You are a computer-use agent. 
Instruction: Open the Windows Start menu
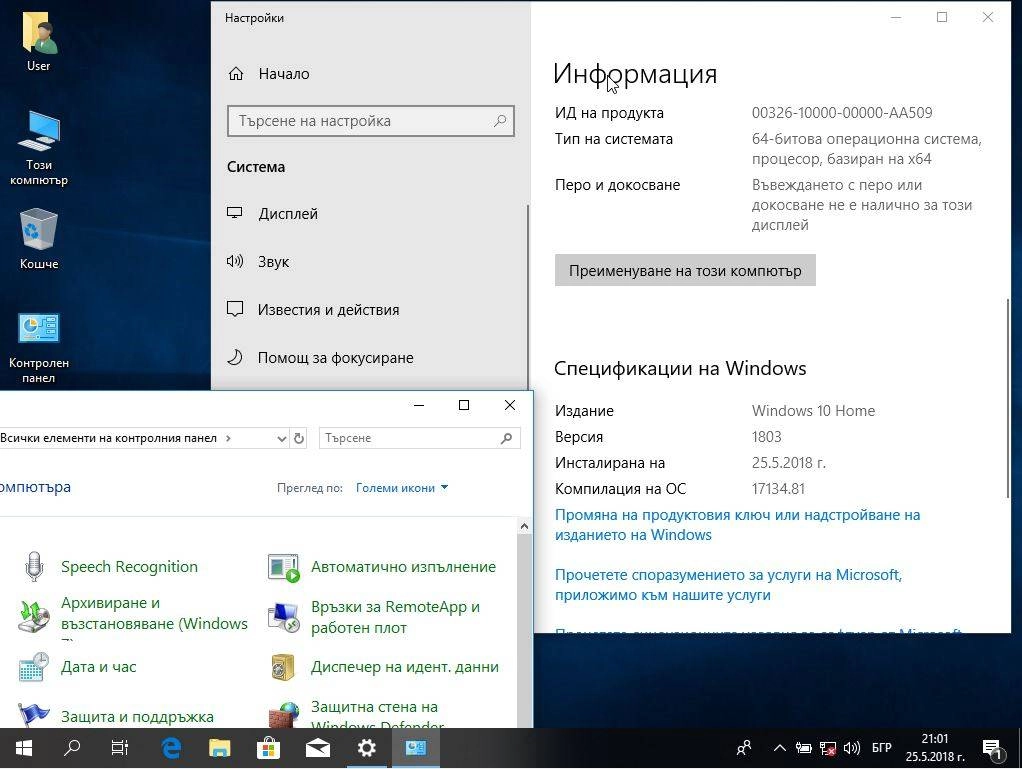pyautogui.click(x=23, y=748)
